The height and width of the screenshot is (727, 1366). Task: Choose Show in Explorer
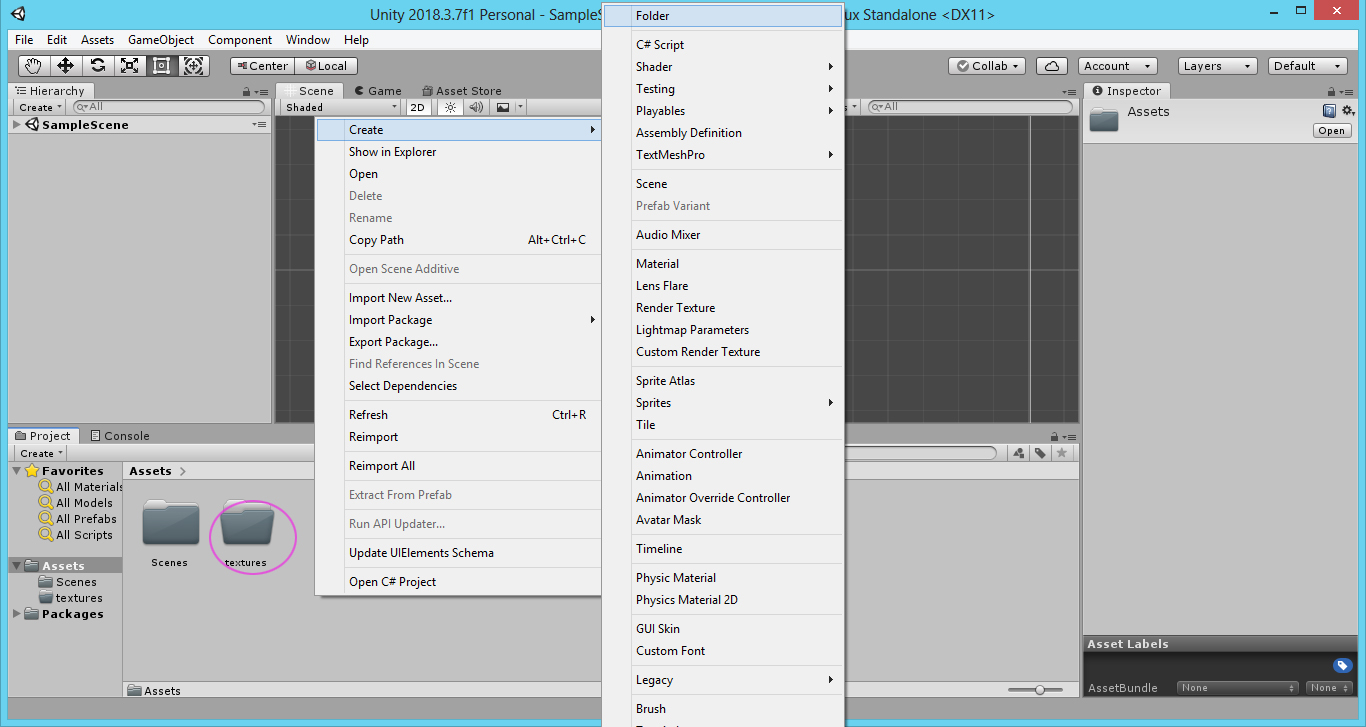pos(459,152)
